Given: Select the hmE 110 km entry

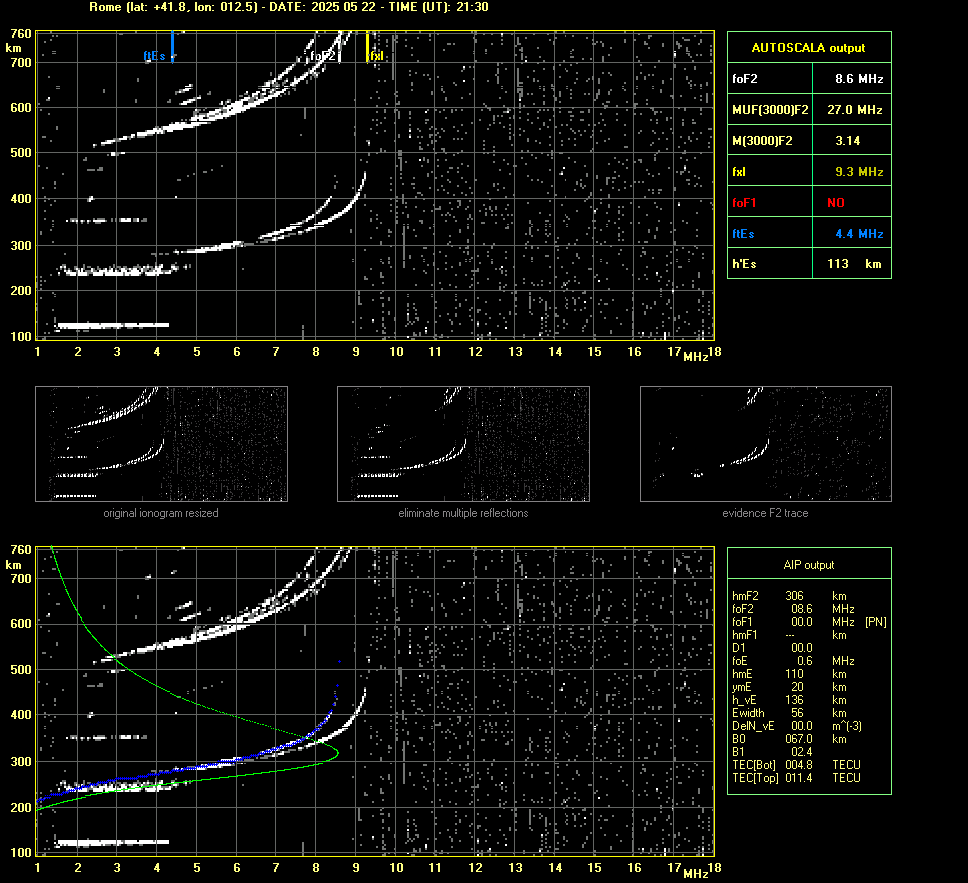Looking at the screenshot, I should pos(789,674).
